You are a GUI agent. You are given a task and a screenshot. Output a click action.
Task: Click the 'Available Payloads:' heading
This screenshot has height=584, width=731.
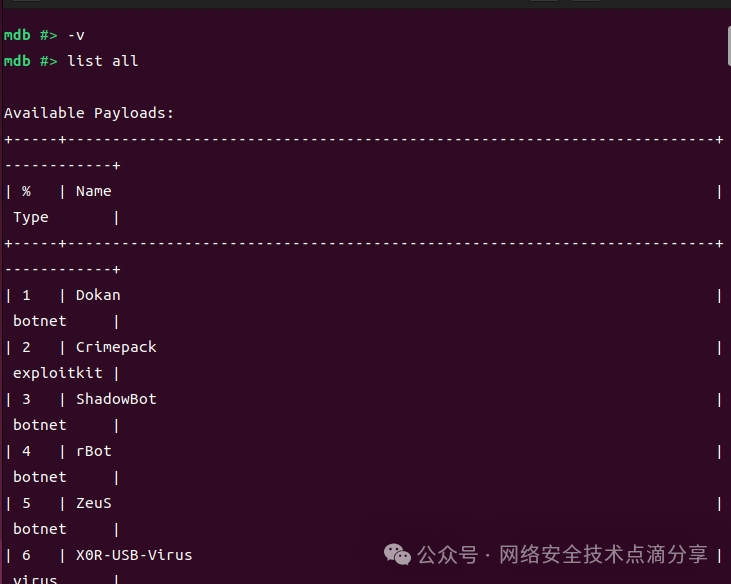click(x=89, y=113)
